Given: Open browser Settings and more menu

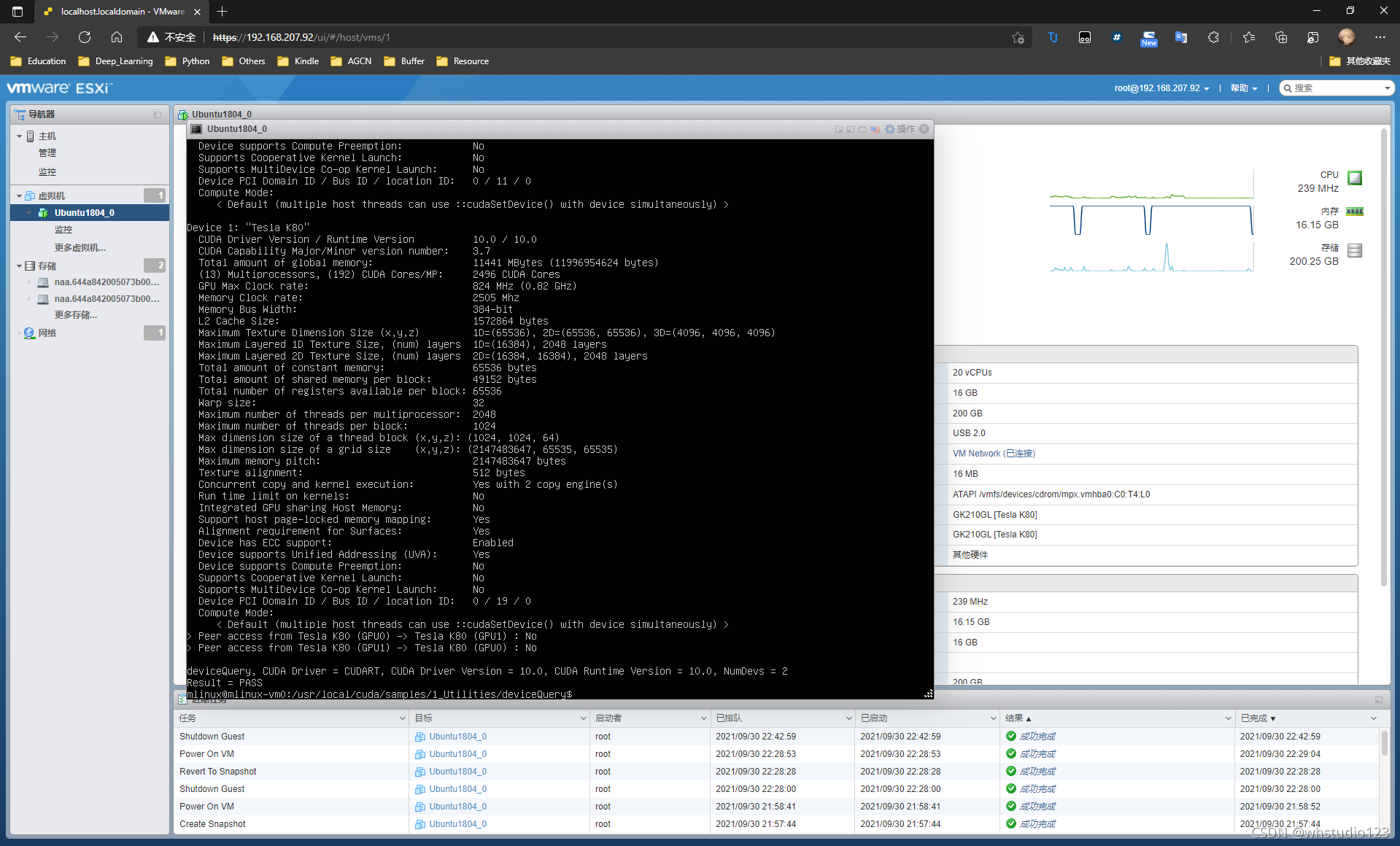Looking at the screenshot, I should coord(1380,37).
